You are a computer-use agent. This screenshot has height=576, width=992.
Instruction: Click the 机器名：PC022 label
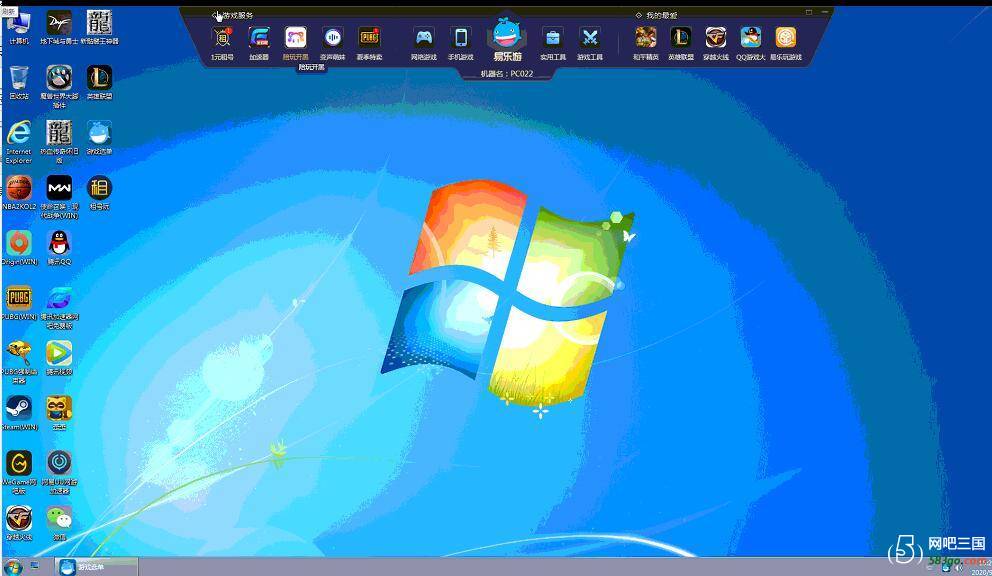click(x=507, y=73)
